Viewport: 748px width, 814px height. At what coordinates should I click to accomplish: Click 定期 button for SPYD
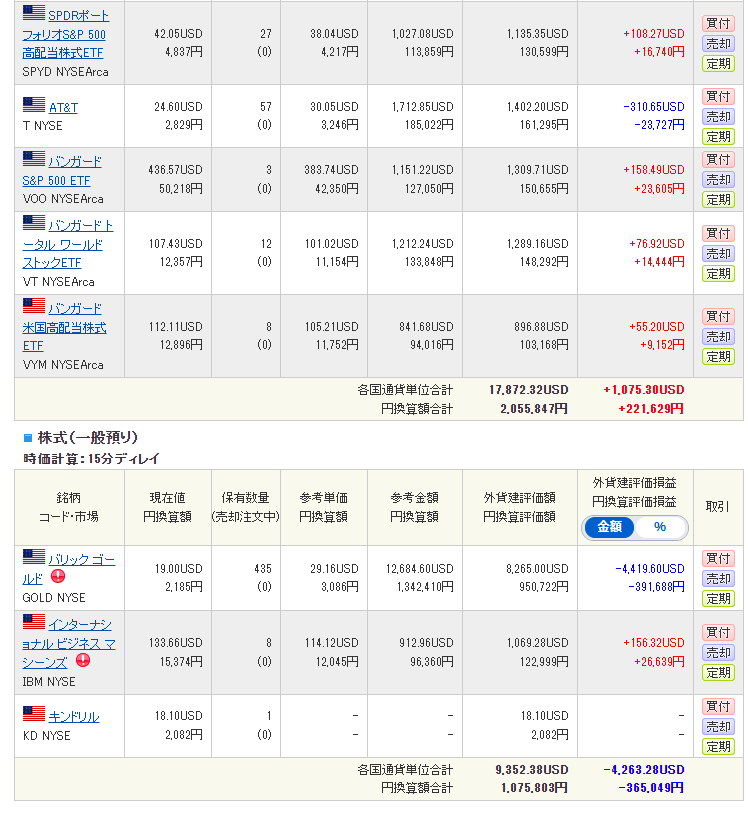pos(718,64)
